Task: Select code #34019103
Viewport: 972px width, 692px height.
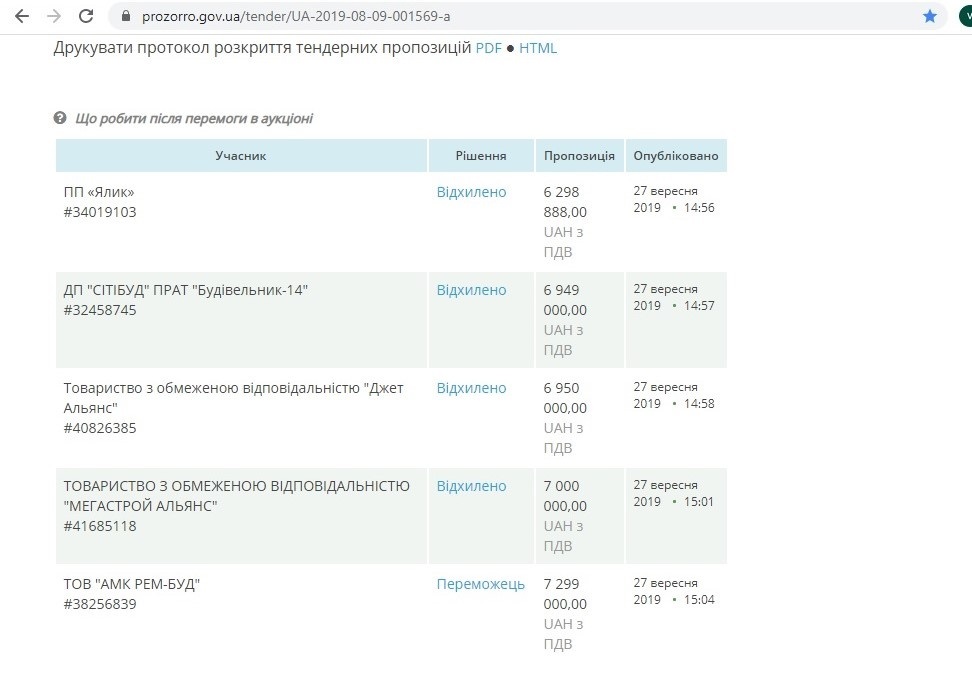Action: 100,212
